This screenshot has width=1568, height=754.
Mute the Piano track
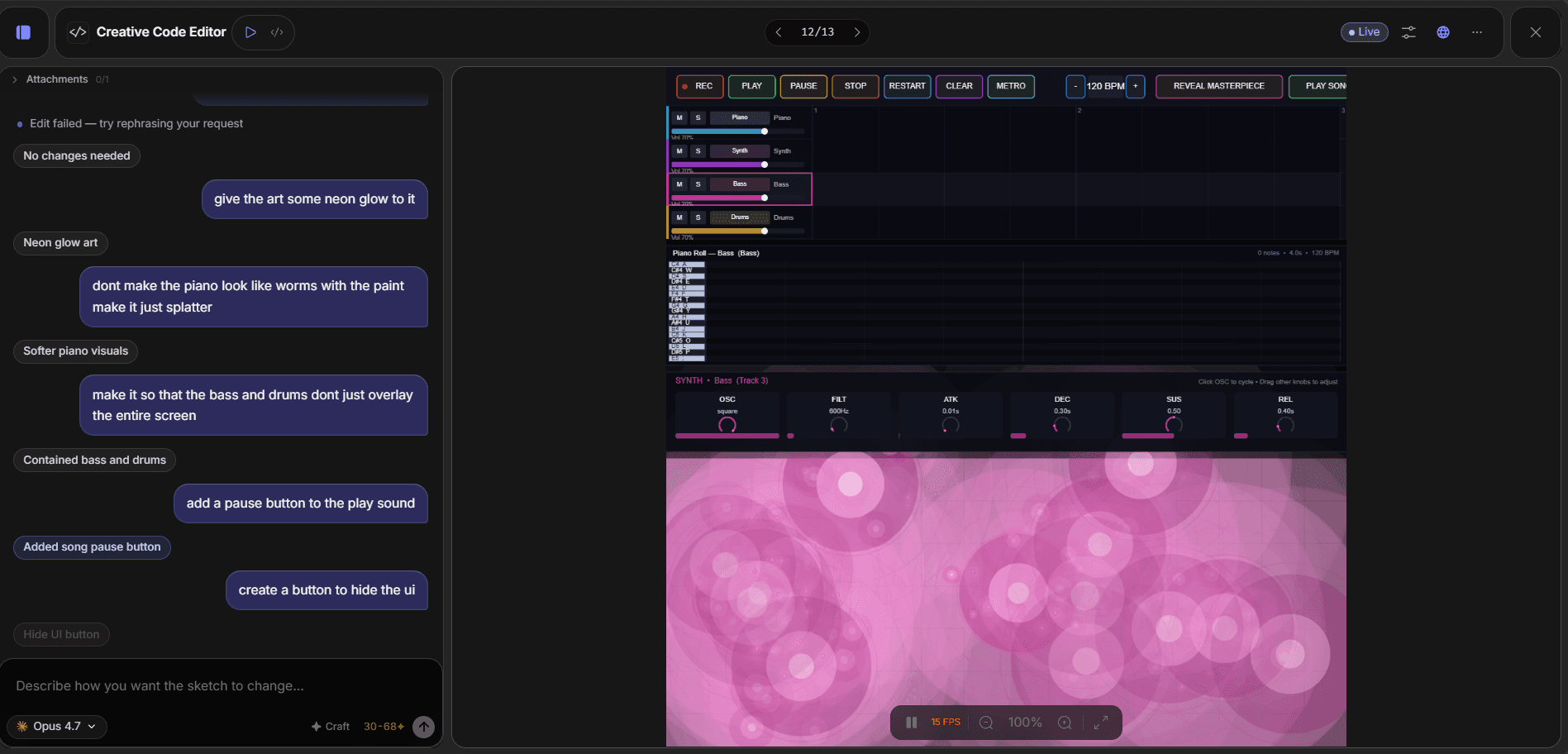679,117
